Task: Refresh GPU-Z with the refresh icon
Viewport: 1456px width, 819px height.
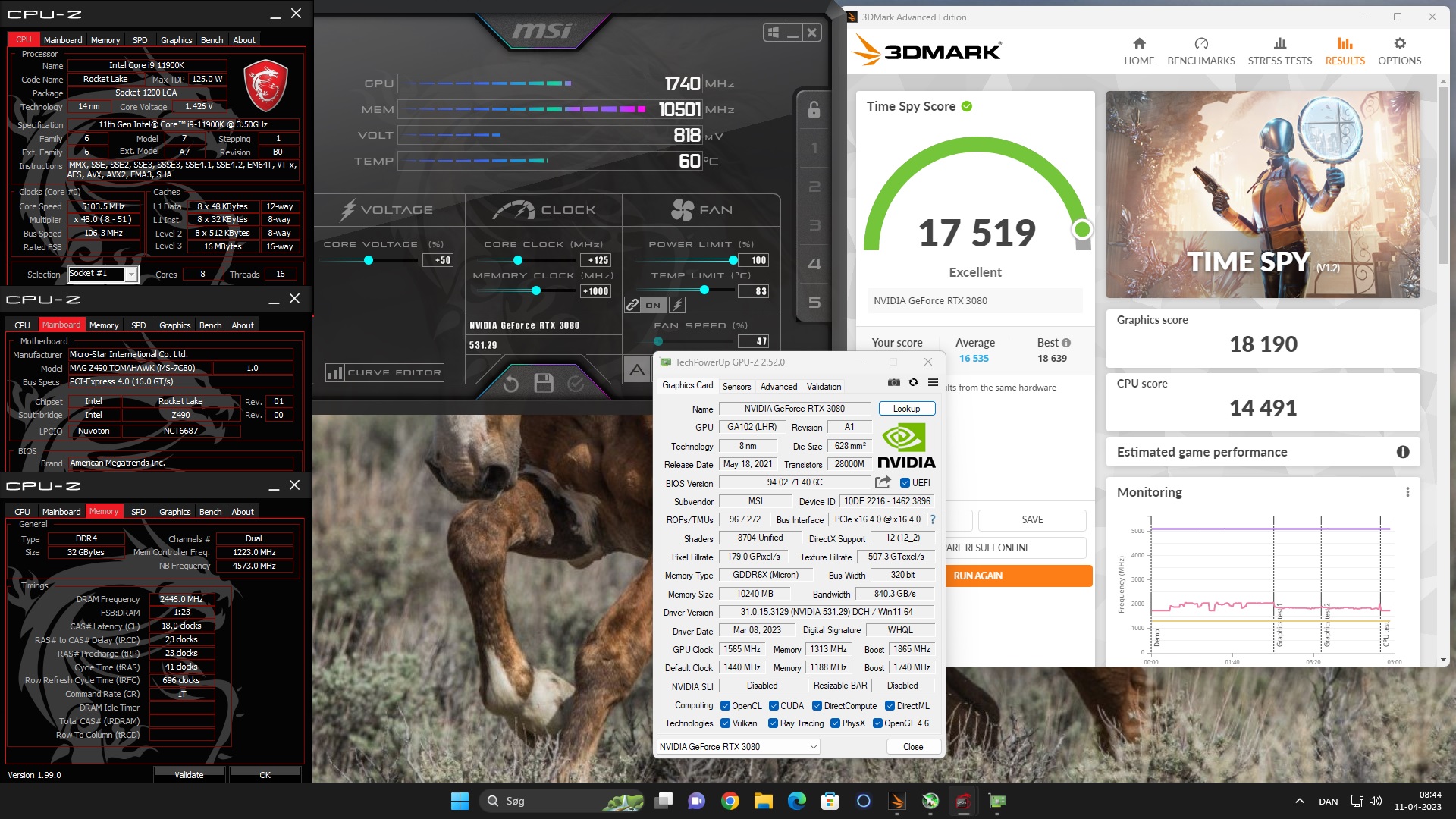Action: tap(914, 382)
